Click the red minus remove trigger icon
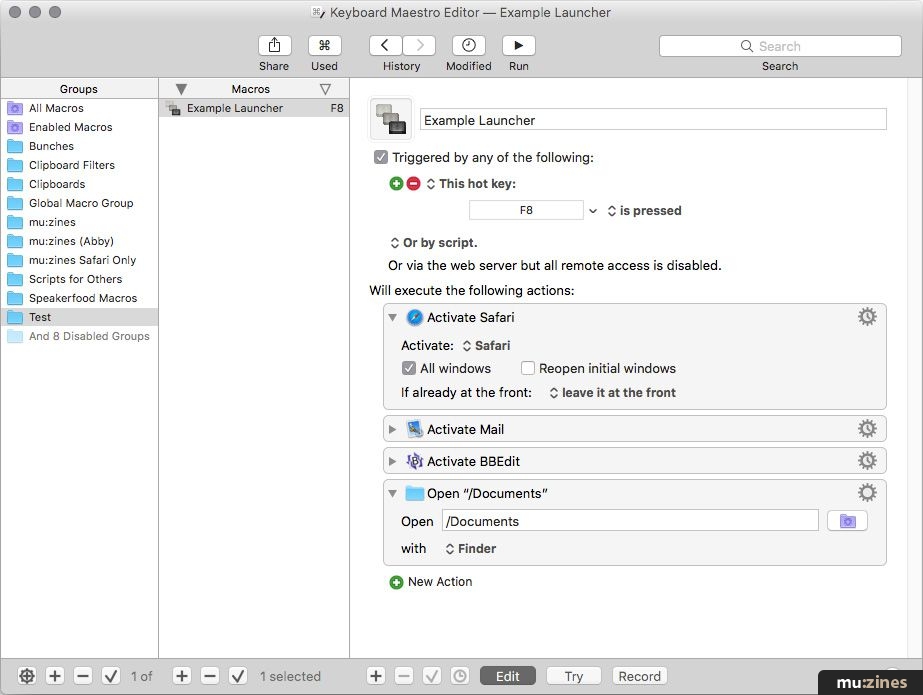The image size is (923, 695). (413, 184)
